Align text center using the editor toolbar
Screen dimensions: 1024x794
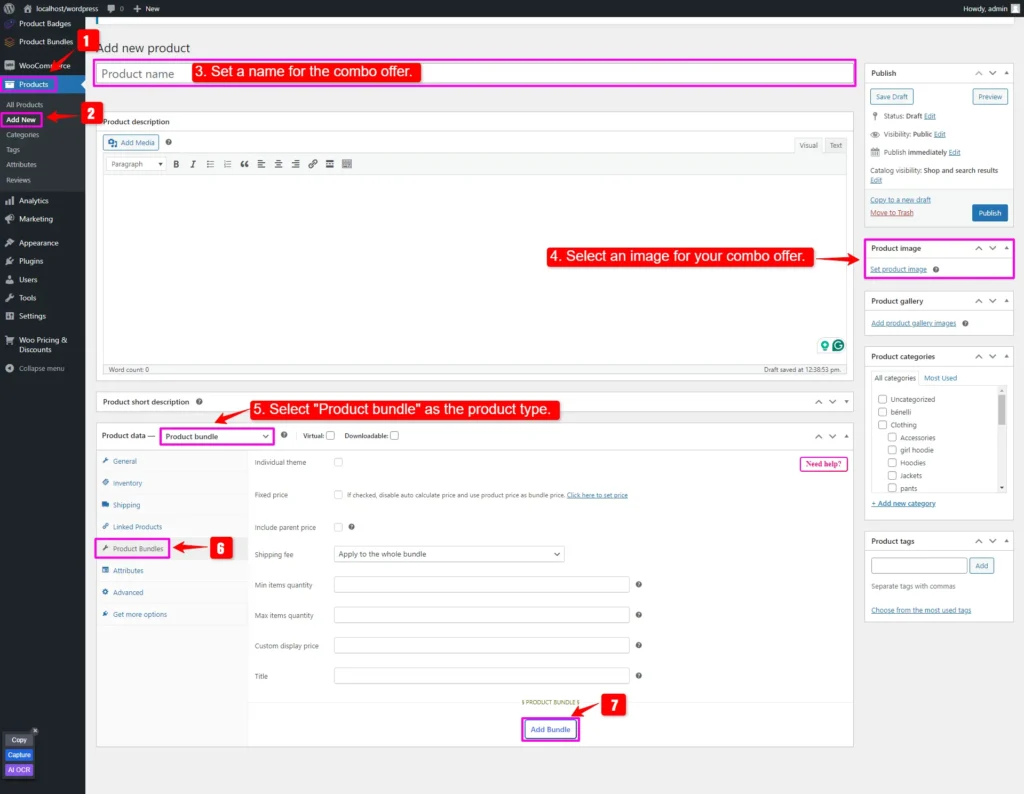click(x=278, y=164)
